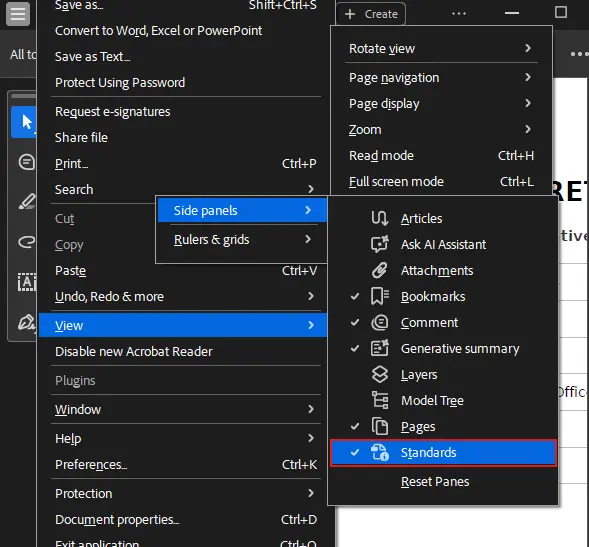The image size is (589, 547).
Task: Toggle the Standards checkmark
Action: point(355,452)
